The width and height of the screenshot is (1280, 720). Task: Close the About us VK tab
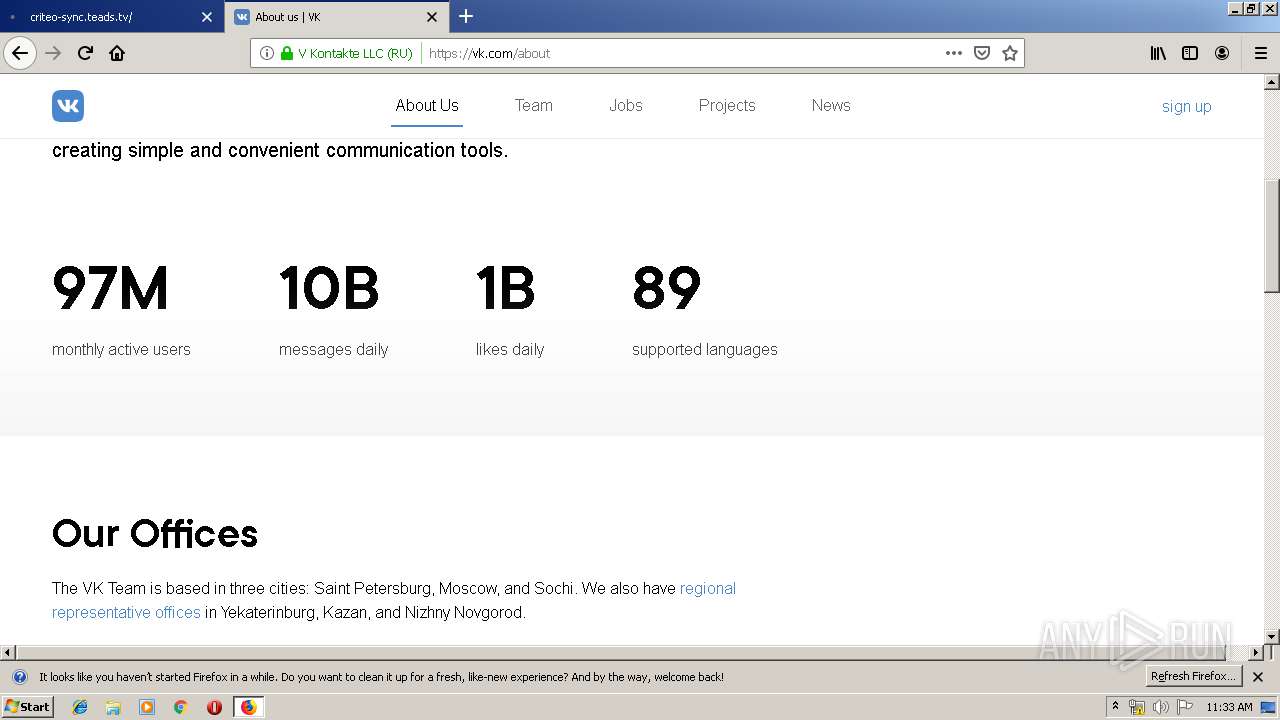pos(432,17)
